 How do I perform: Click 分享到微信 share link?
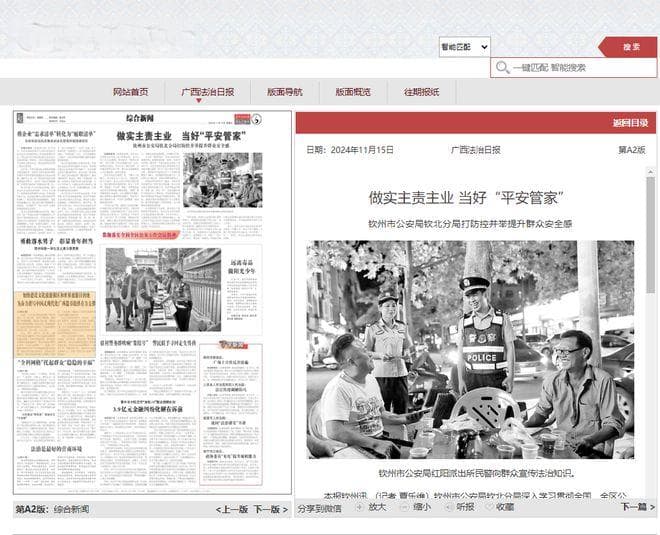click(319, 508)
